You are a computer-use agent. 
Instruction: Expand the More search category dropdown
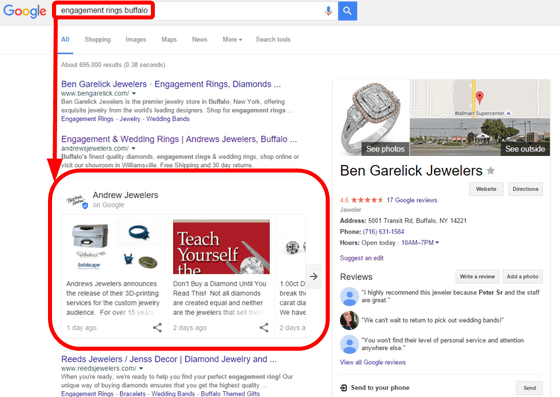[232, 39]
